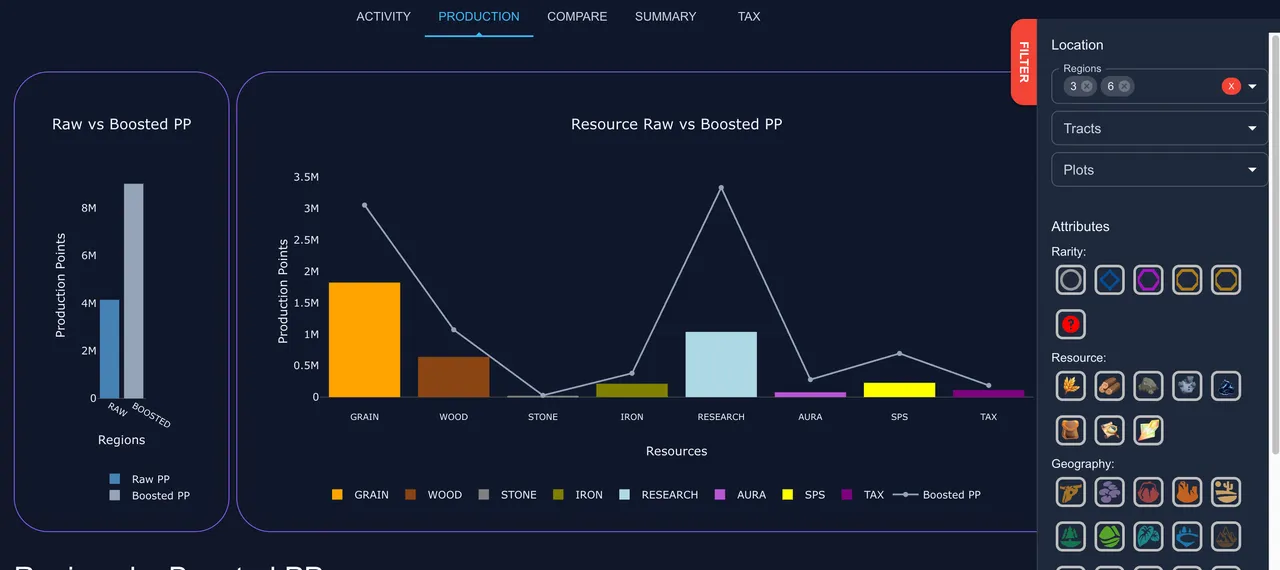Choose the purple hexagon rarity icon
Viewport: 1280px width, 570px height.
click(x=1149, y=279)
